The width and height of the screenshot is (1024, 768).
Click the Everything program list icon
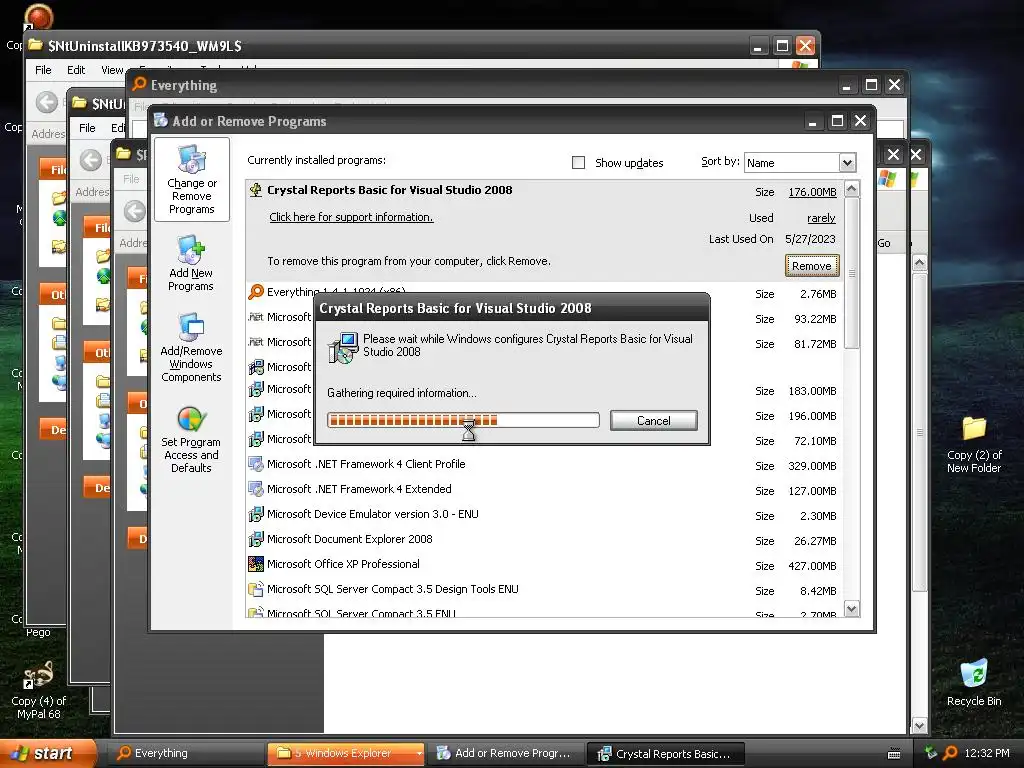(x=256, y=292)
